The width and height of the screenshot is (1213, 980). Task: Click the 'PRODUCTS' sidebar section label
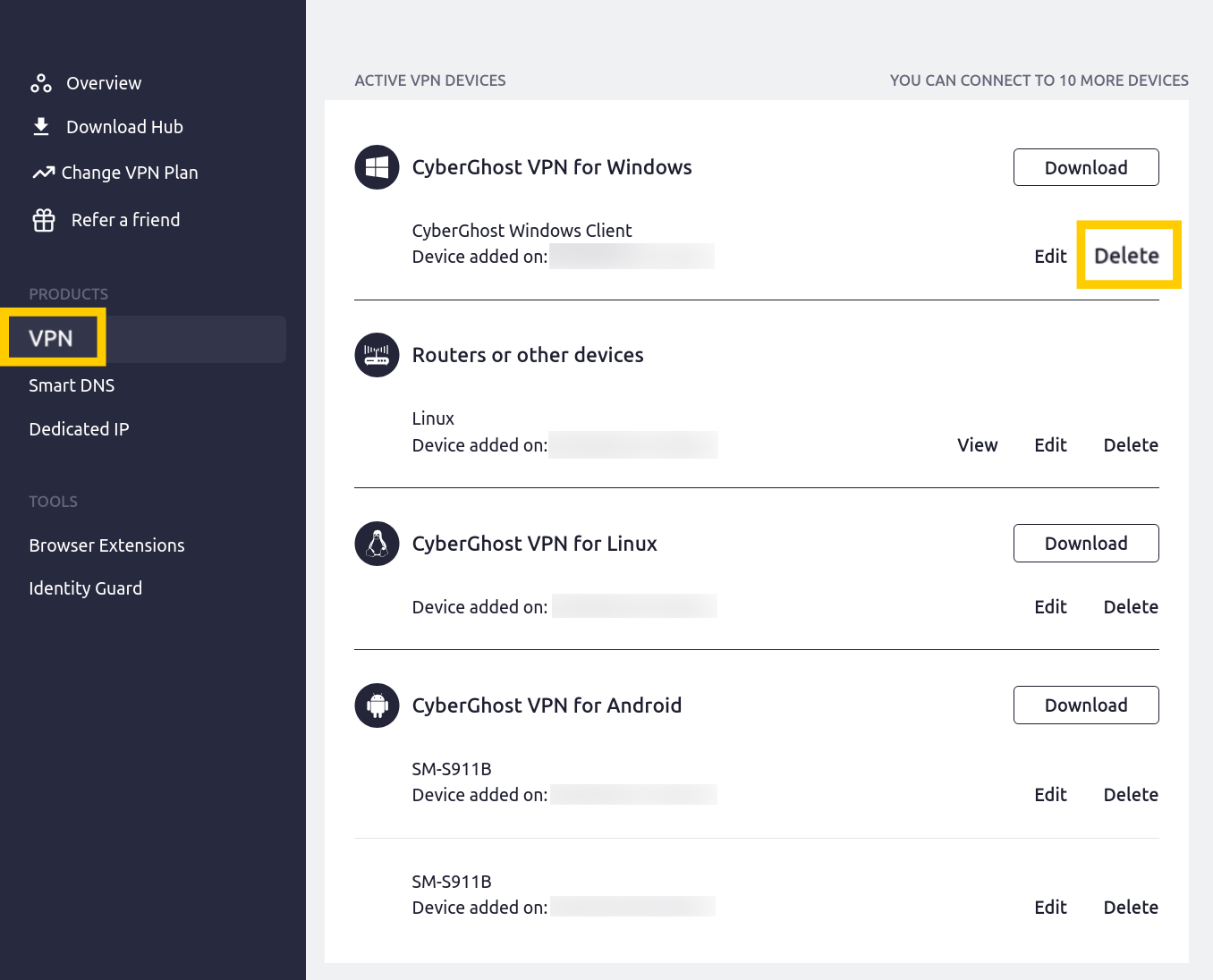point(68,294)
